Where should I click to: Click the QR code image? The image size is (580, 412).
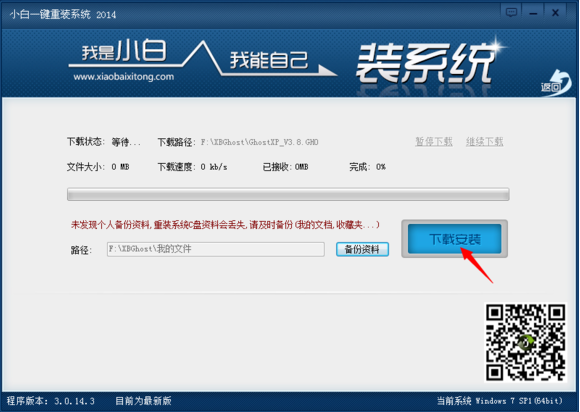click(x=525, y=342)
